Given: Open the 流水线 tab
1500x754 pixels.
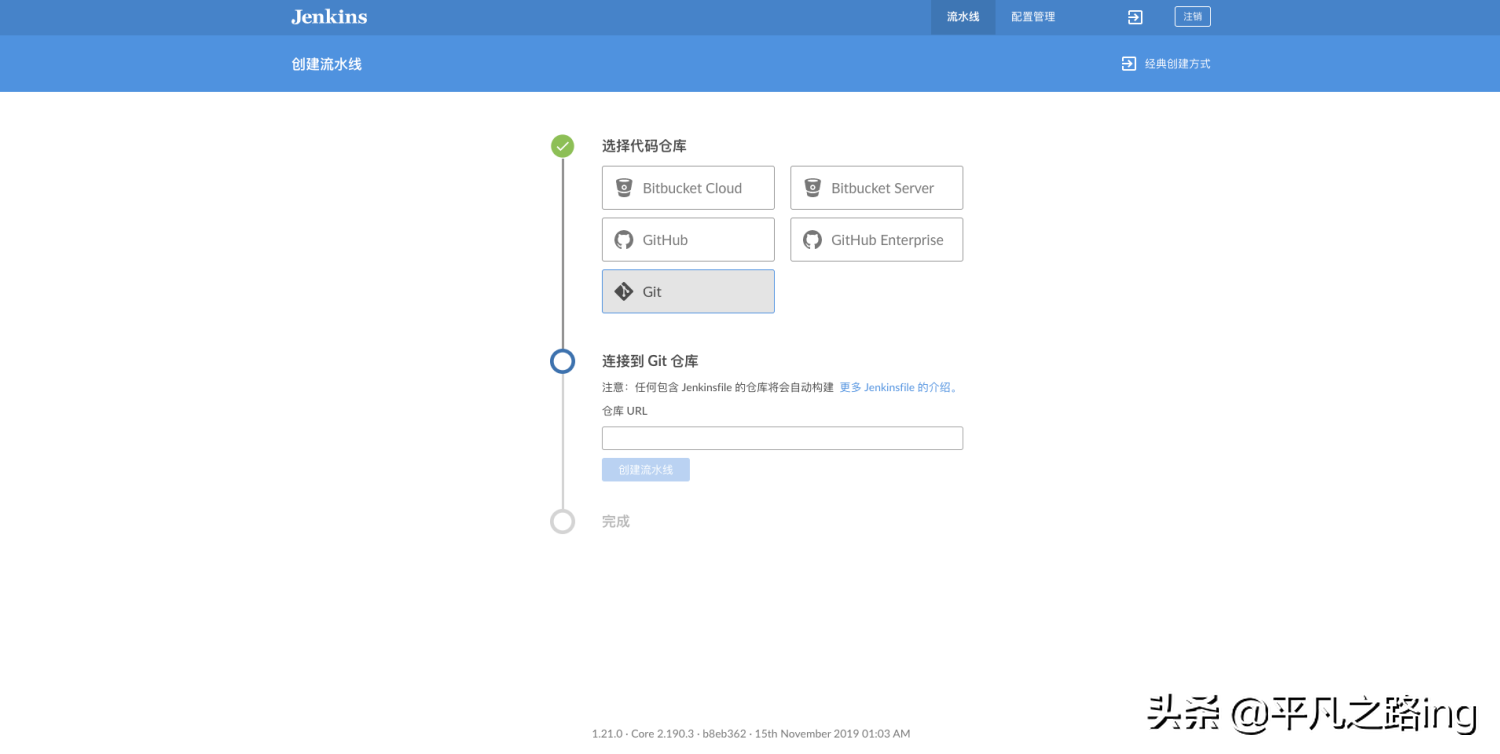Looking at the screenshot, I should 962,17.
